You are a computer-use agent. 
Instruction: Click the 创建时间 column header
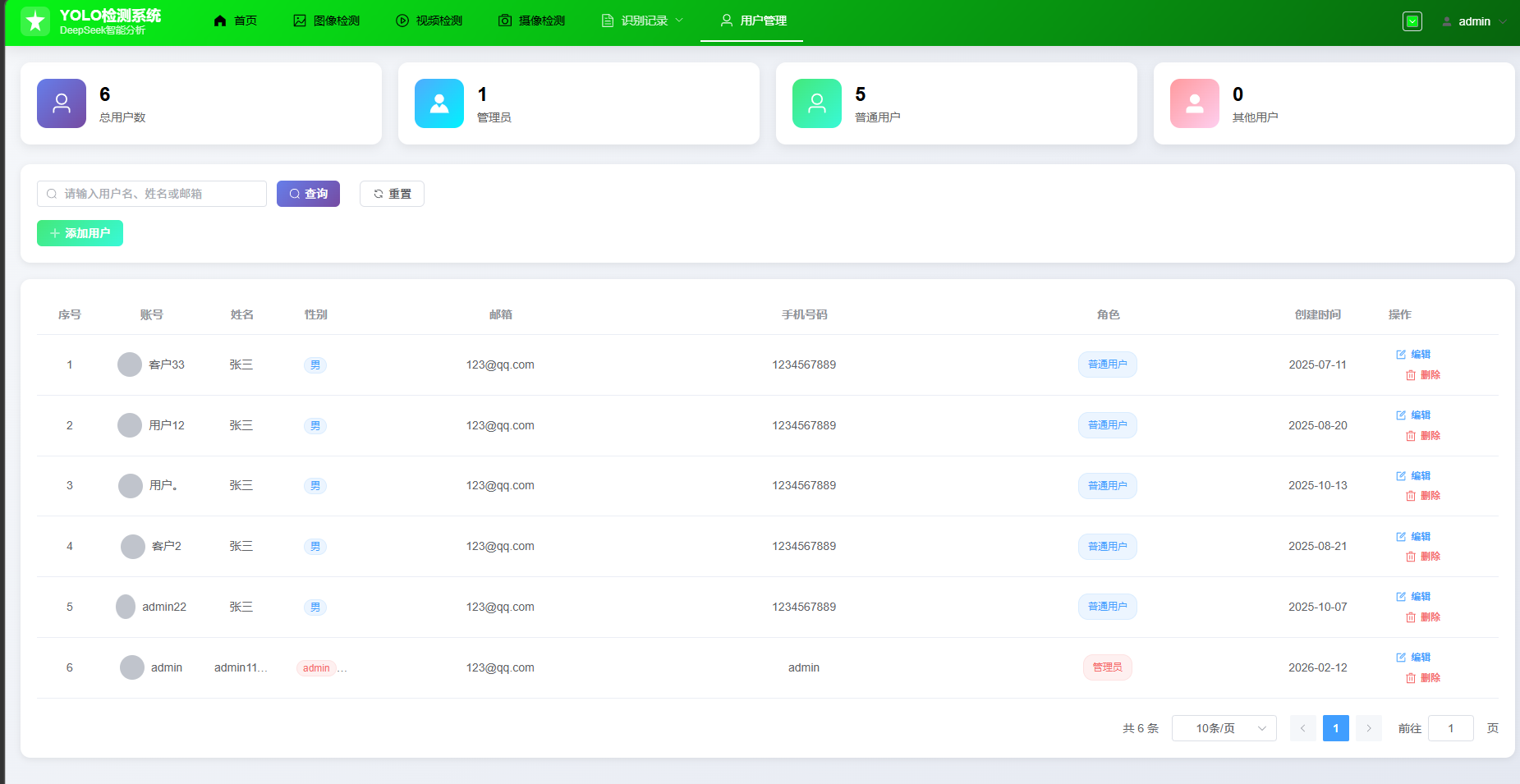1318,314
